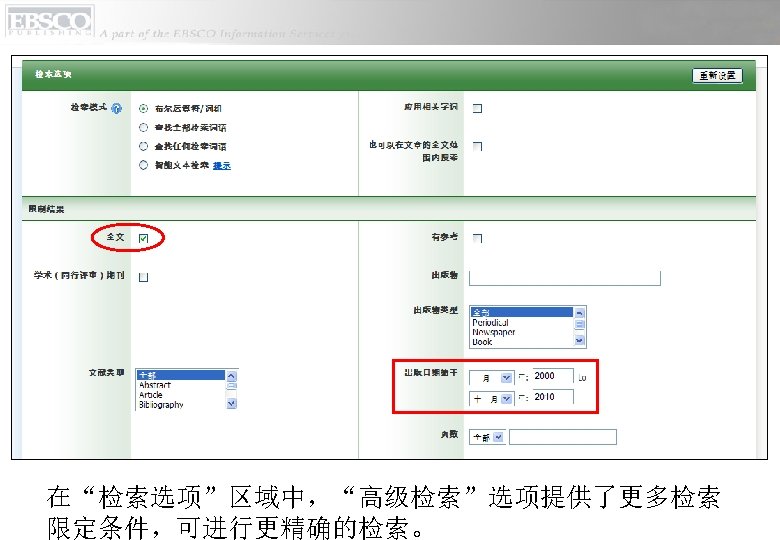Select 全部 in publication type list
Screen dimensions: 780x540
[x=522, y=312]
